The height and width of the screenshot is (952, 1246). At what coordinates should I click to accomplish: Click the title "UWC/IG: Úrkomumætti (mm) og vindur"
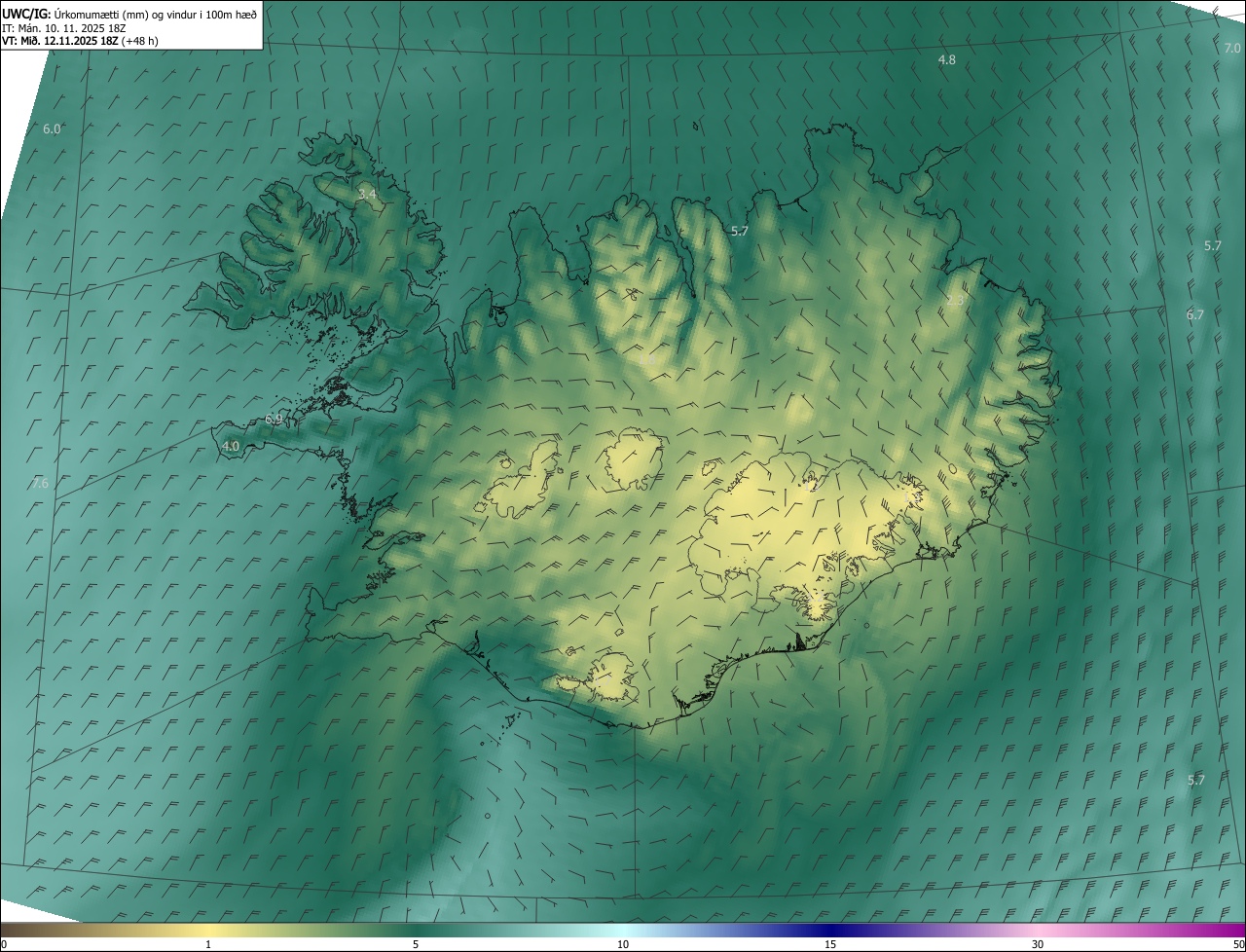[129, 14]
